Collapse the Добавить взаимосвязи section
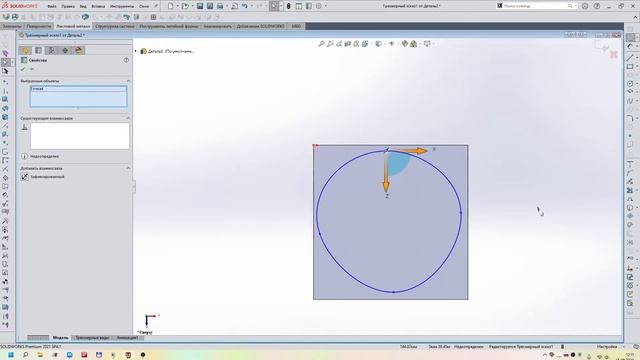Screen dimensions: 640x360 [x=128, y=168]
